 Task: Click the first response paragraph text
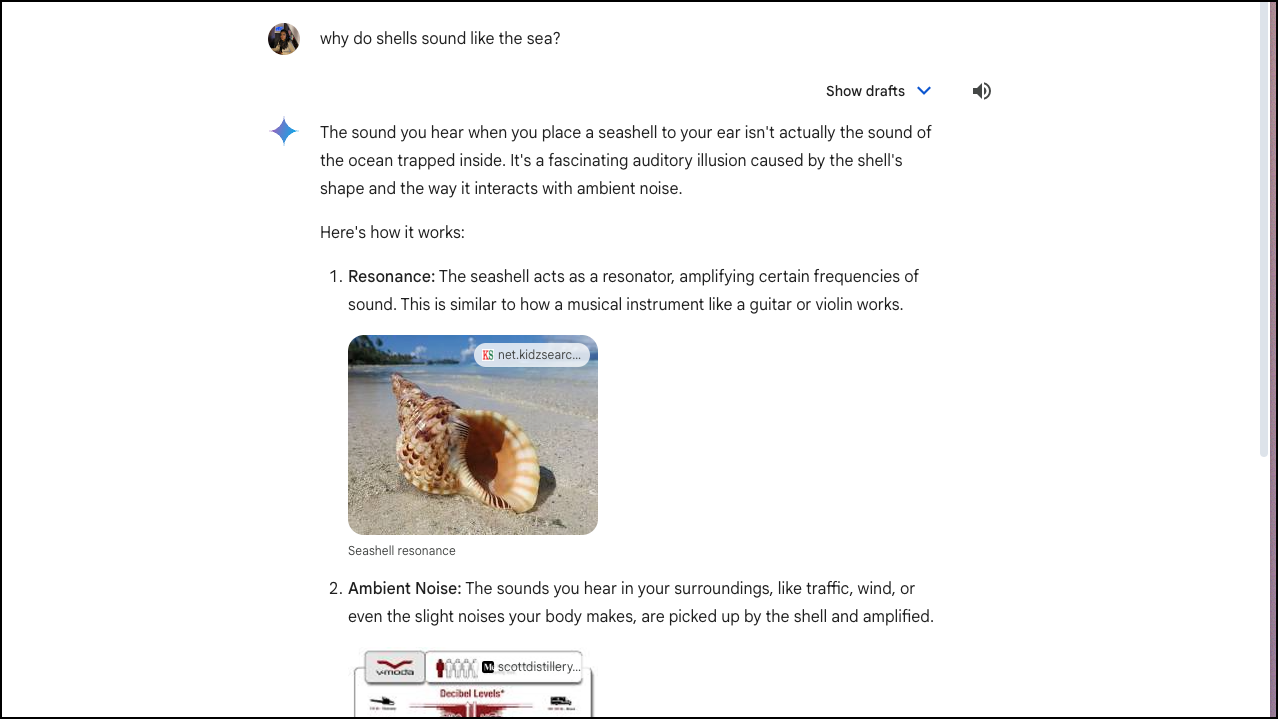pyautogui.click(x=626, y=160)
